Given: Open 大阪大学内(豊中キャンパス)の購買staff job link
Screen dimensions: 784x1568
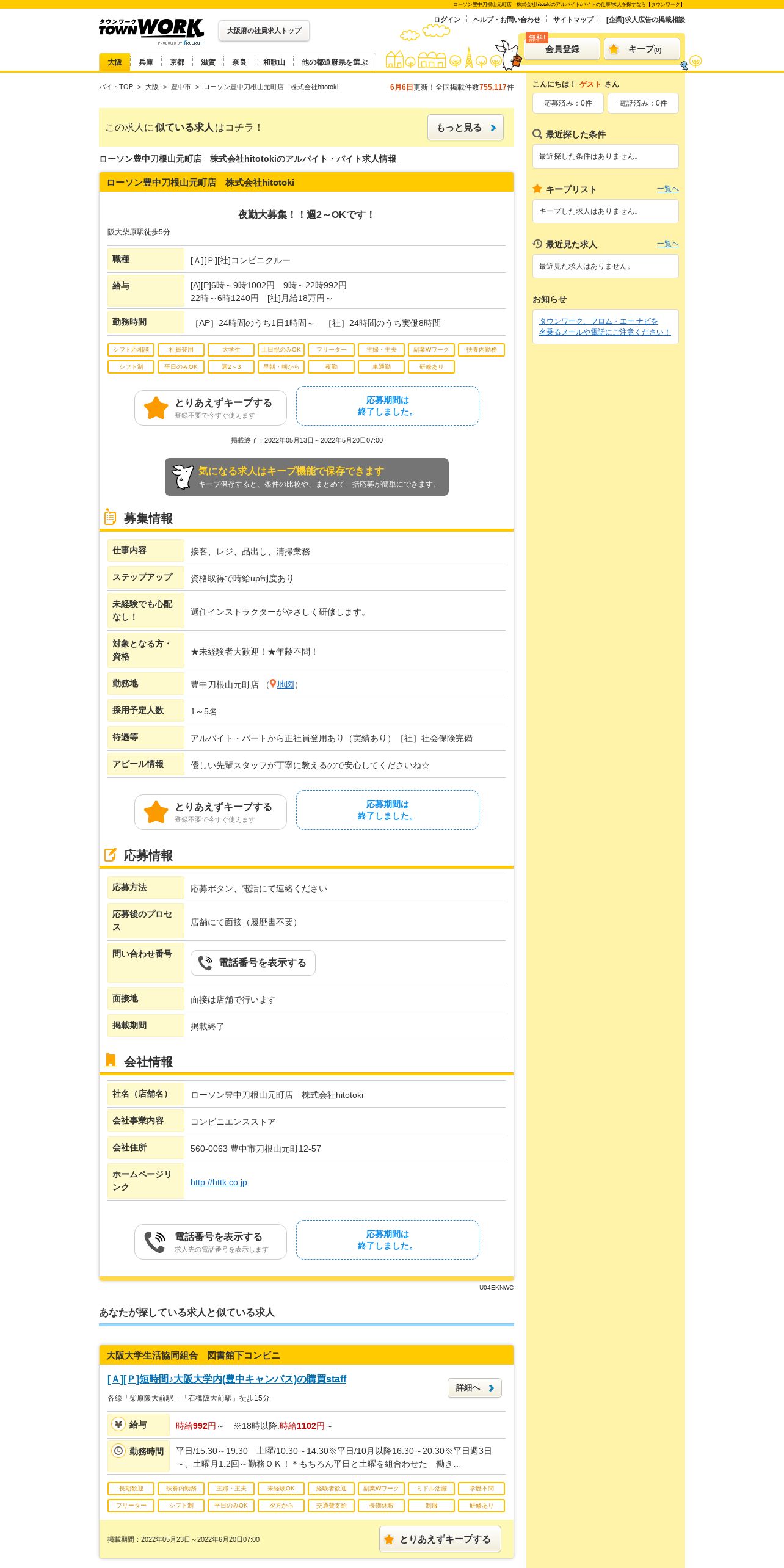Looking at the screenshot, I should (x=227, y=1379).
